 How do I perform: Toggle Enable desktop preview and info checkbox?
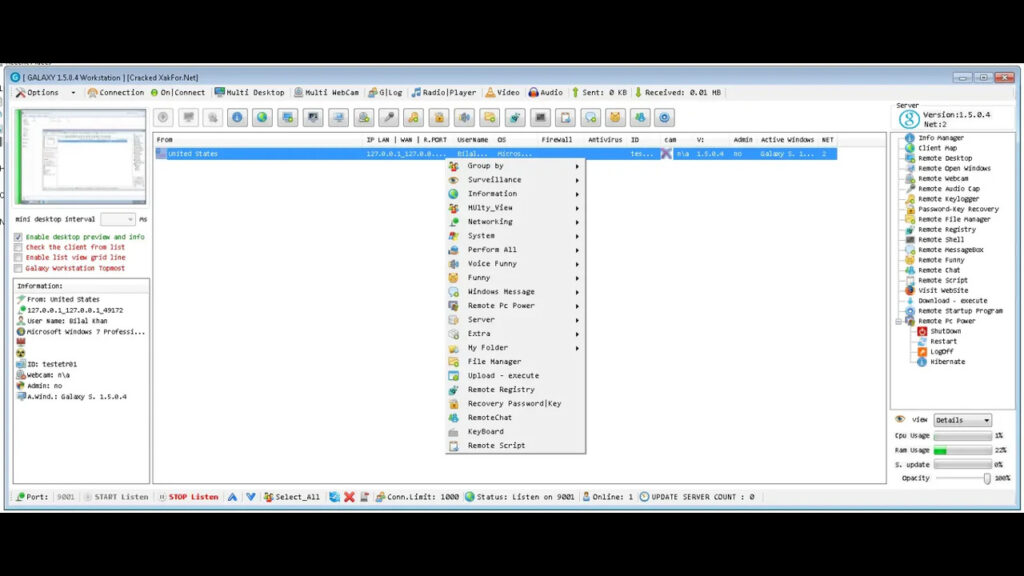point(18,237)
